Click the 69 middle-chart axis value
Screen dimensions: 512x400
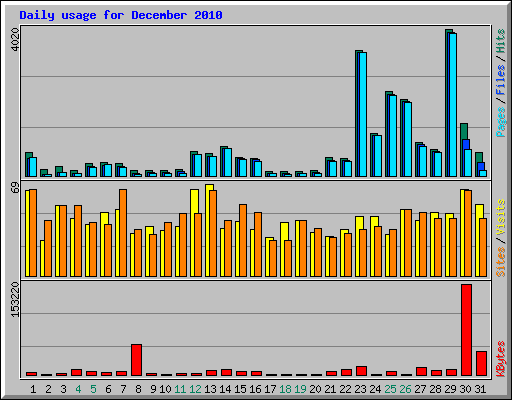point(15,187)
